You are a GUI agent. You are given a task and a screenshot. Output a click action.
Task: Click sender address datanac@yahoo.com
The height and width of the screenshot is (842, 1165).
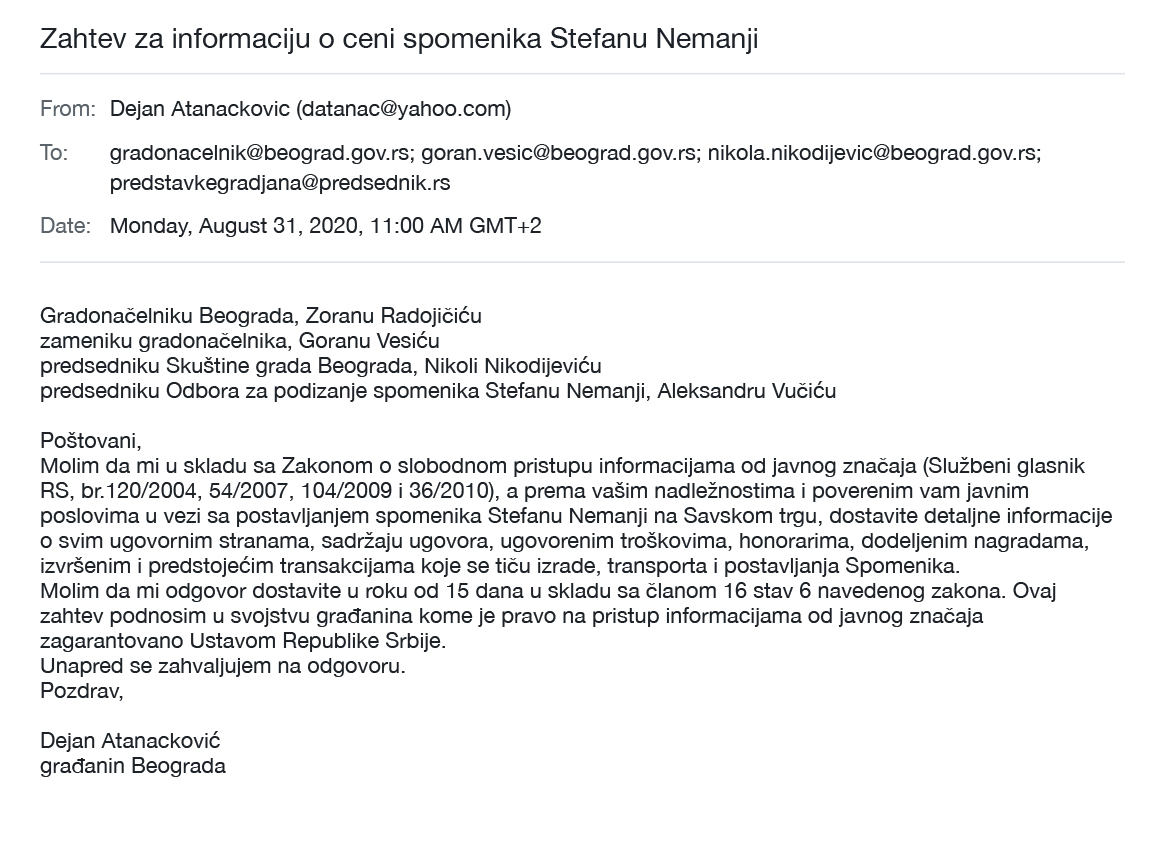(403, 109)
